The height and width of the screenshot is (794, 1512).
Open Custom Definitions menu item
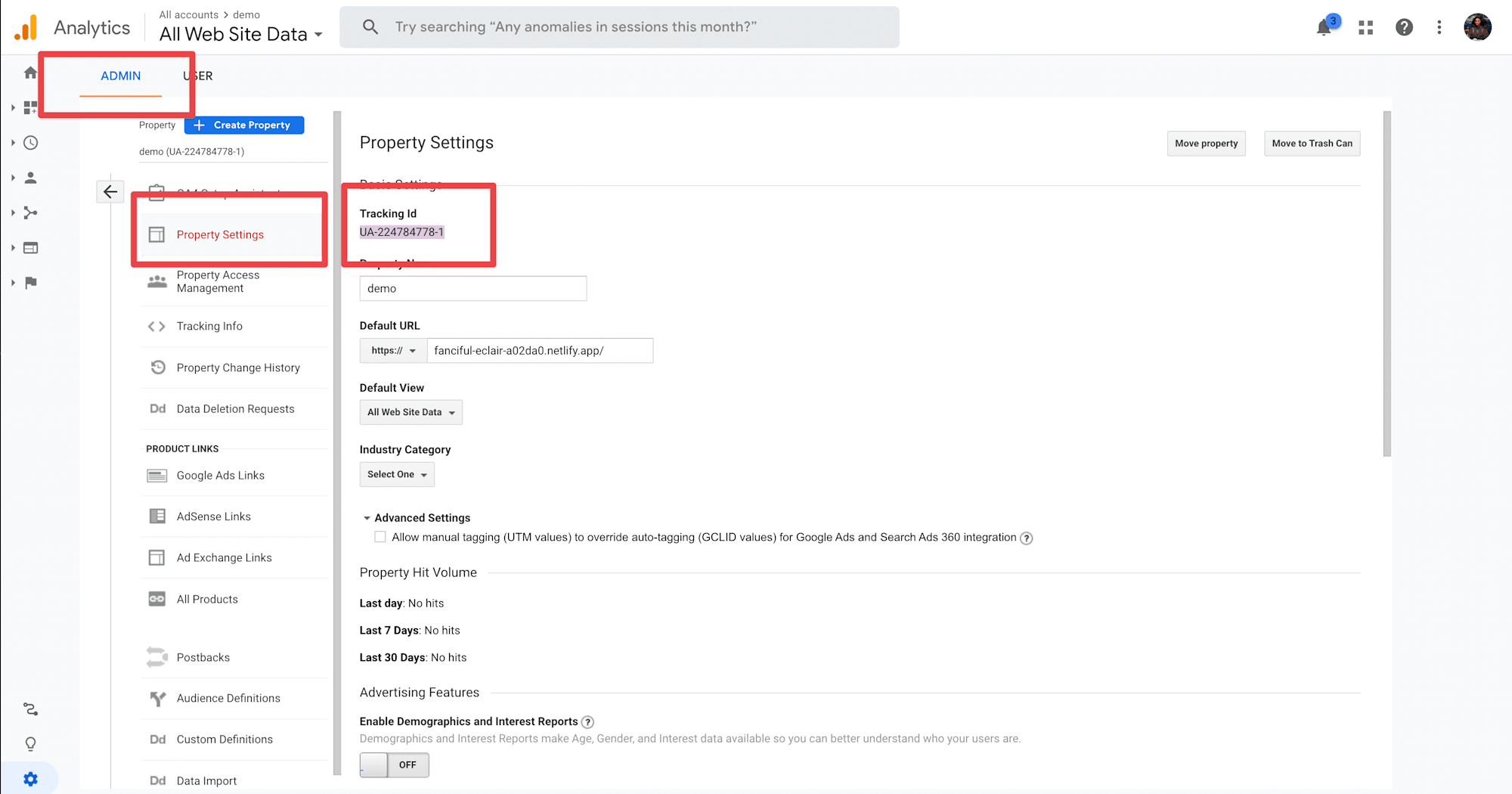[x=234, y=740]
